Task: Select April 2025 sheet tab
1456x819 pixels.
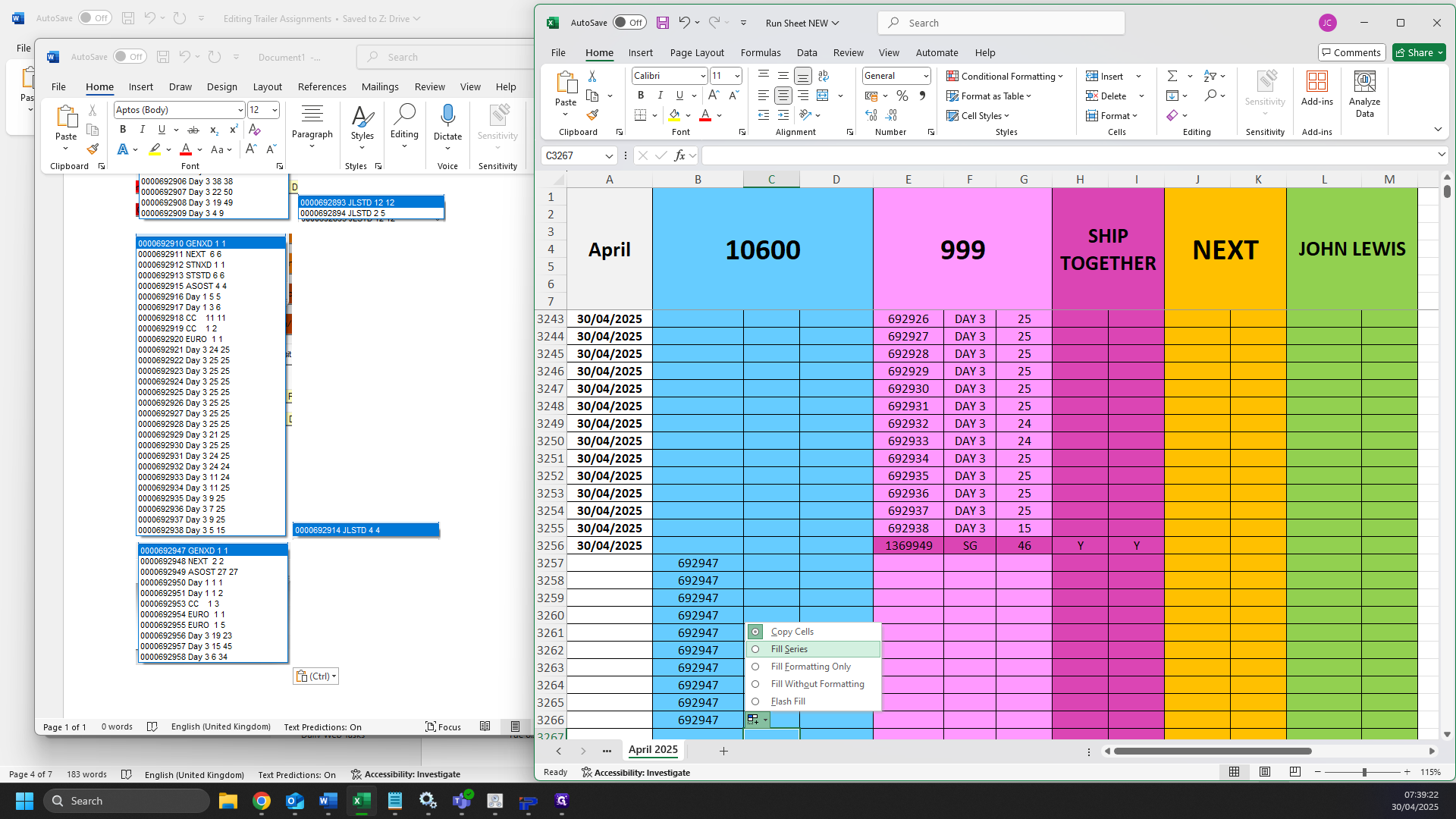Action: coord(653,749)
